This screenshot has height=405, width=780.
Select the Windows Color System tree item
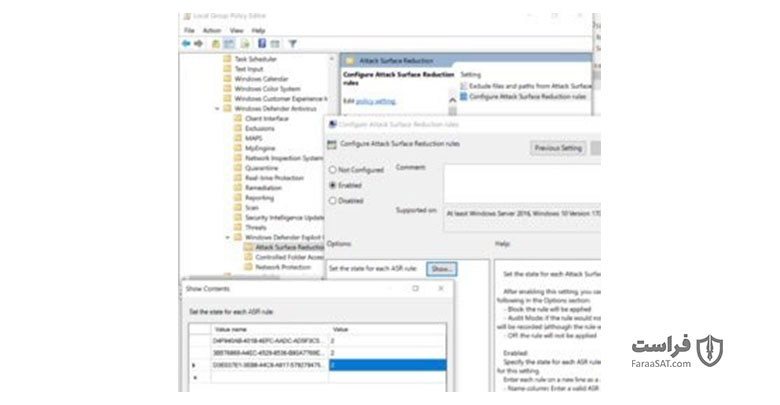click(267, 89)
